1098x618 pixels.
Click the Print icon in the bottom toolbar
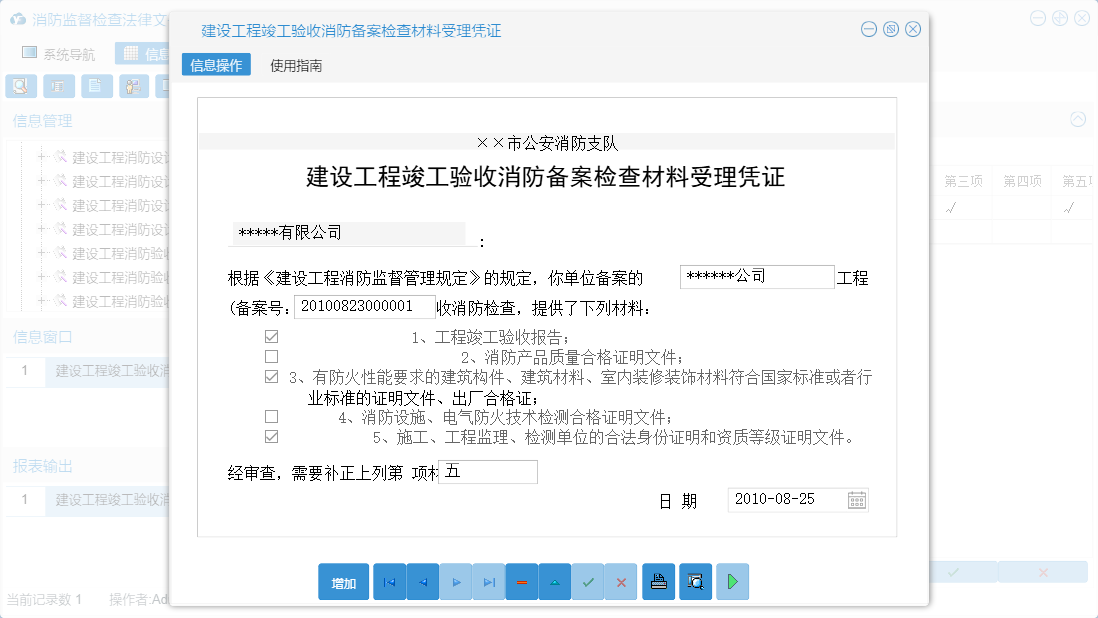pos(658,581)
